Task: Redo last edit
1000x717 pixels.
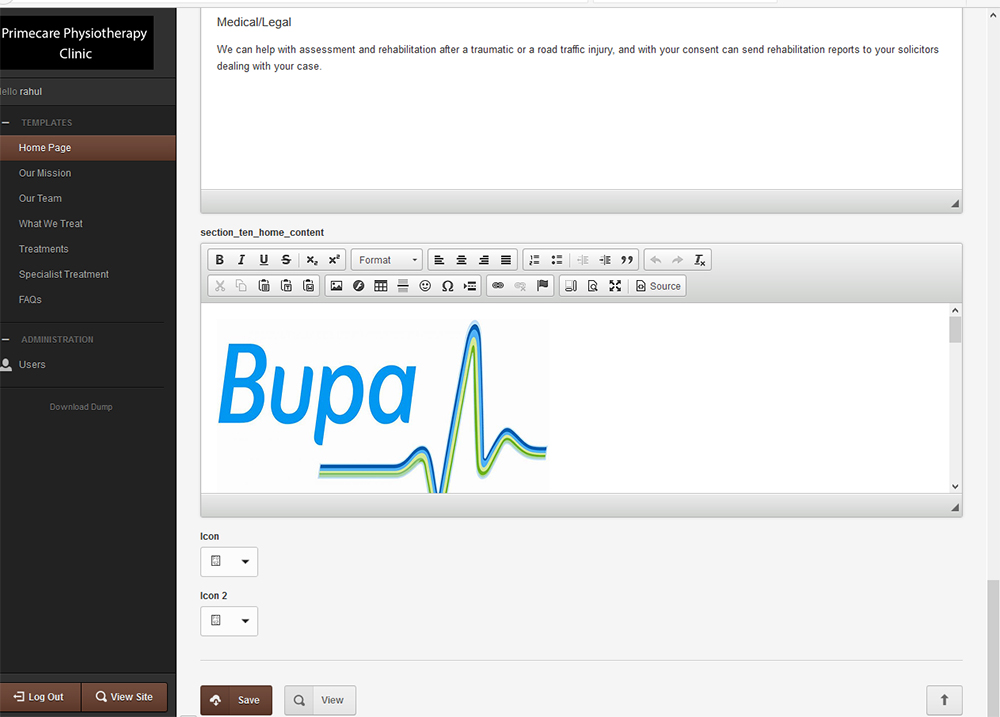Action: click(x=677, y=260)
